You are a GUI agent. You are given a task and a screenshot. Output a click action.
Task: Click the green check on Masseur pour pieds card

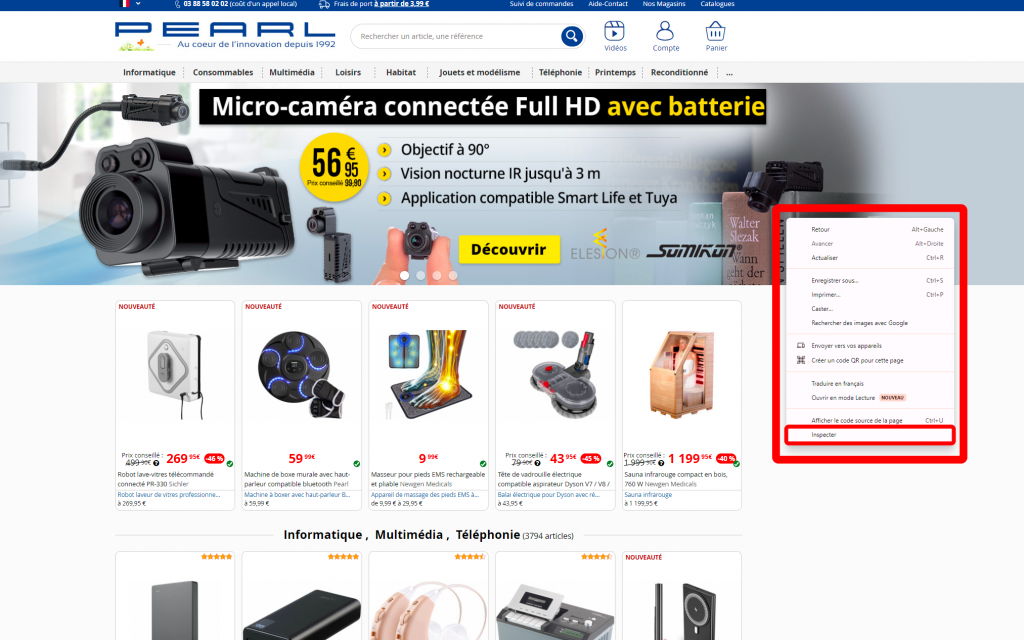483,464
